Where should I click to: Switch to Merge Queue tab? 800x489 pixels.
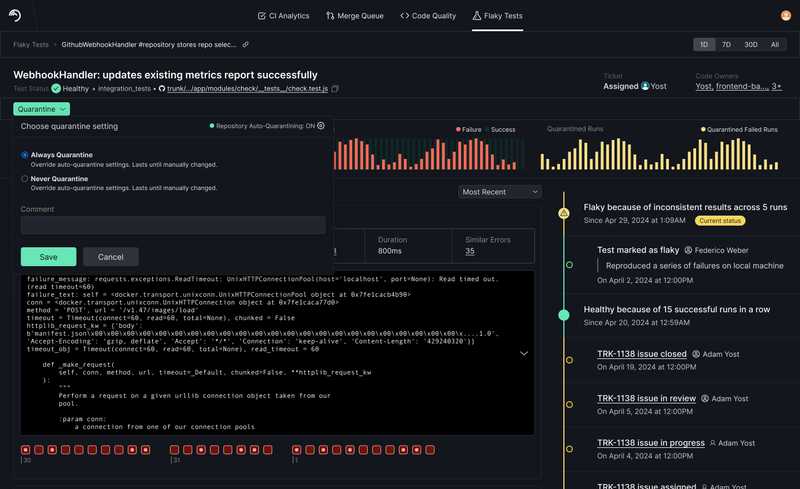(x=355, y=16)
